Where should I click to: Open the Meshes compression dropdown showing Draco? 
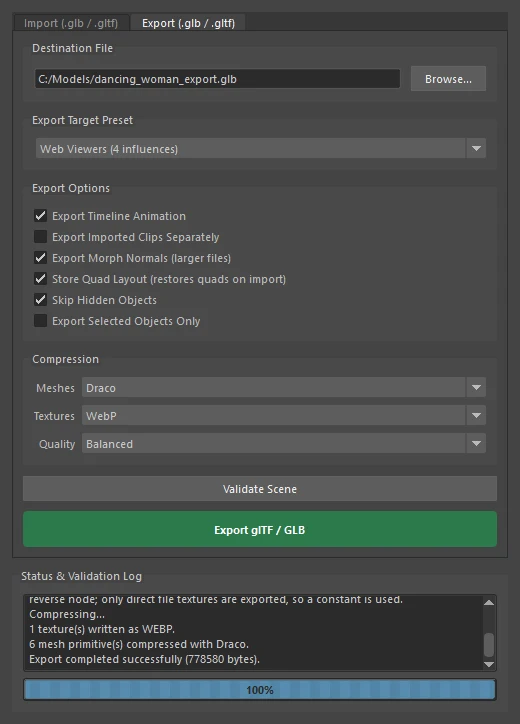pos(284,387)
